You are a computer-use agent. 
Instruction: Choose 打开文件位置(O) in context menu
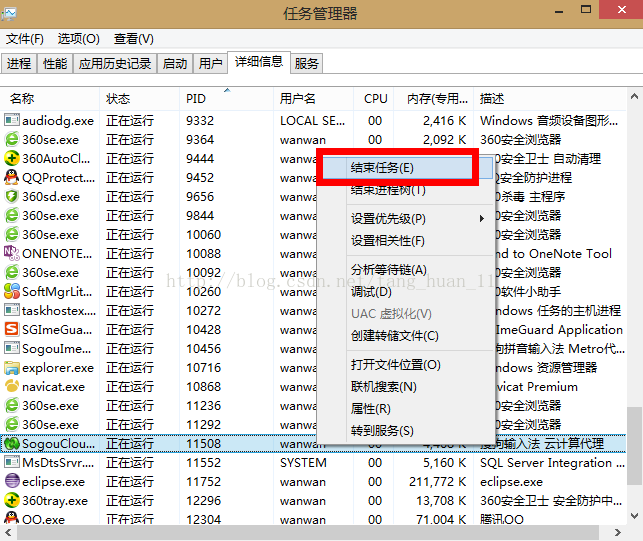pos(420,365)
